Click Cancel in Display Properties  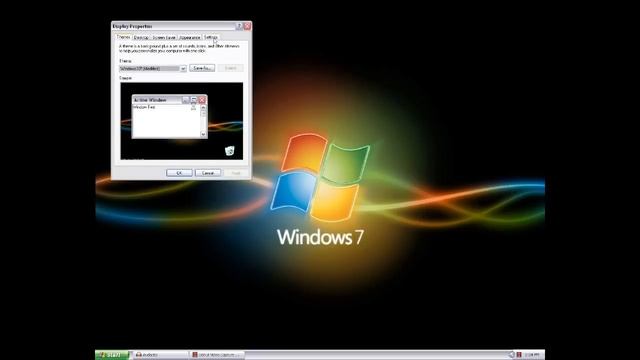coord(208,173)
